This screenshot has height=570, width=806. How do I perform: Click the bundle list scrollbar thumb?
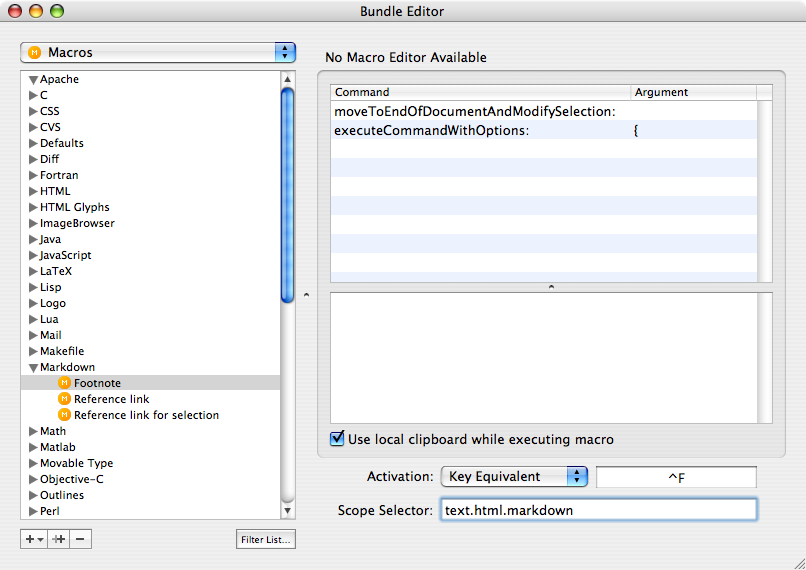click(288, 195)
